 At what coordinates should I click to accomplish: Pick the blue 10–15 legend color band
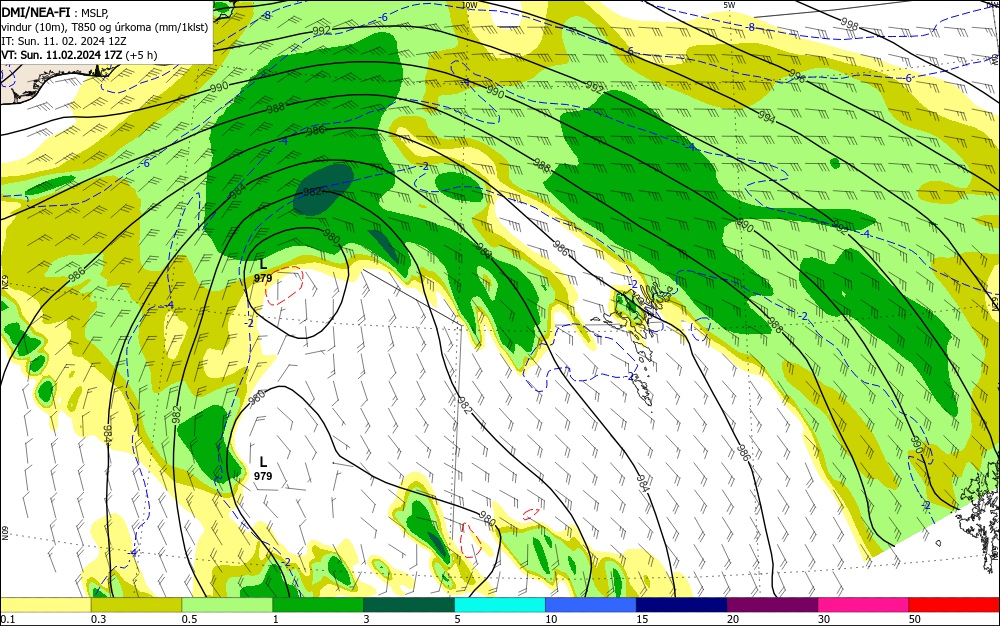(591, 605)
